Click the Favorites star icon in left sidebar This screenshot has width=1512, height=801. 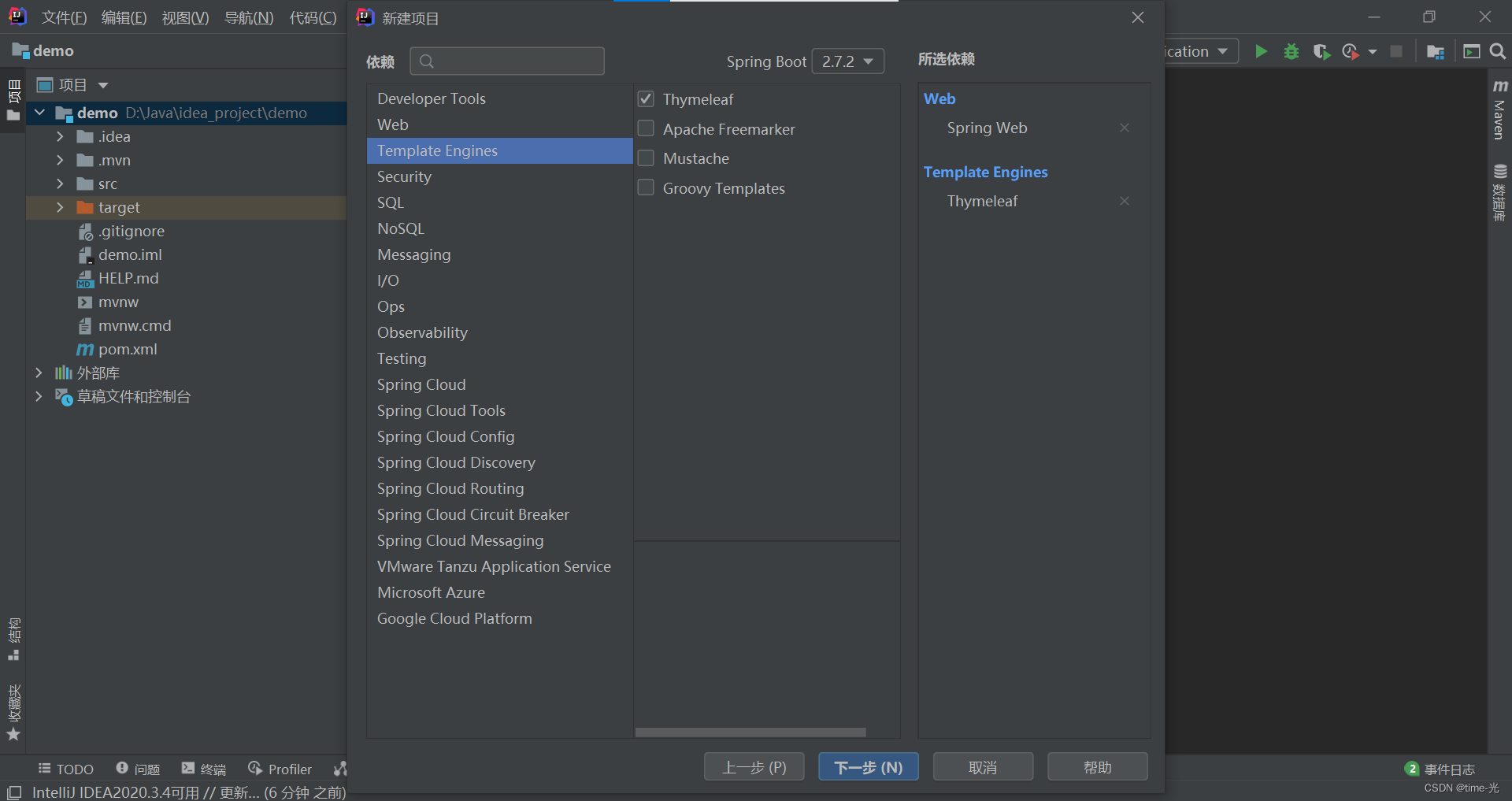point(13,734)
